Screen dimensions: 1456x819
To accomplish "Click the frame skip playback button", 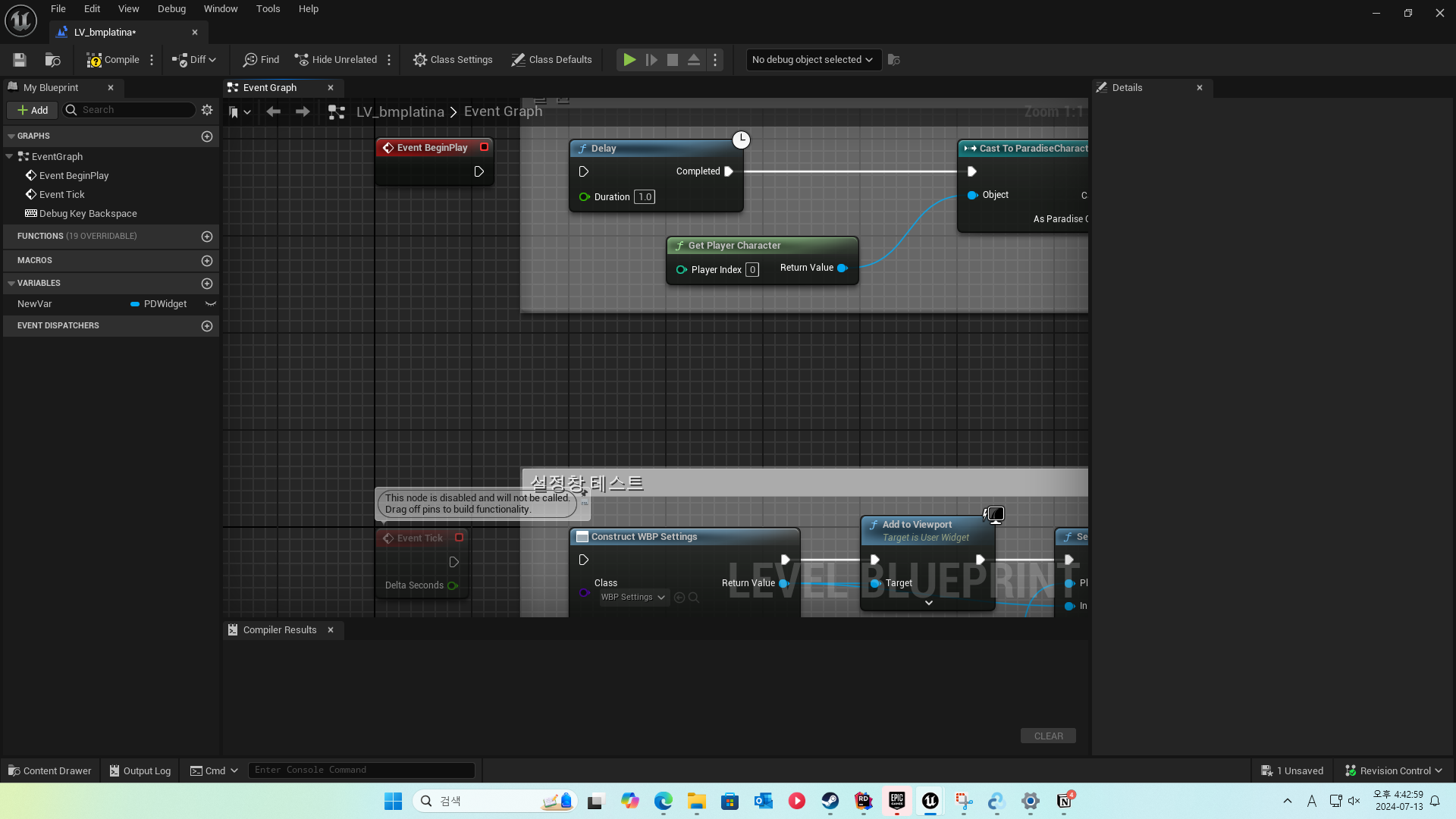I will 651,60.
